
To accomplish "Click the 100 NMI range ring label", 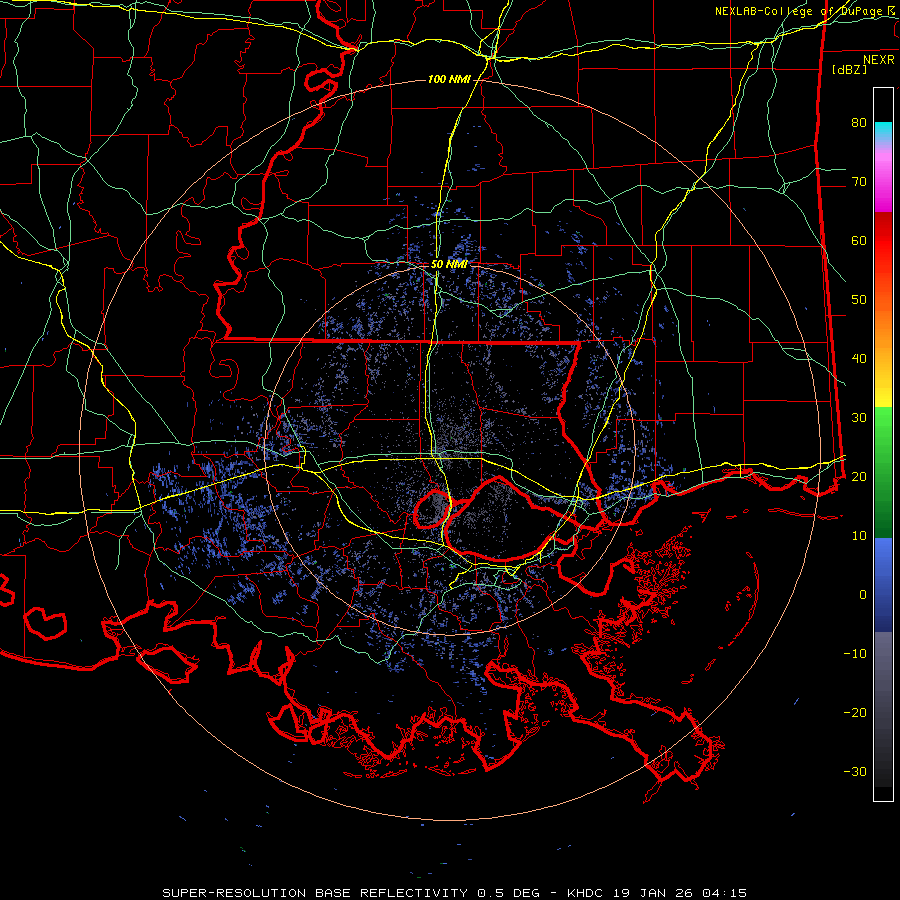I will [x=449, y=79].
